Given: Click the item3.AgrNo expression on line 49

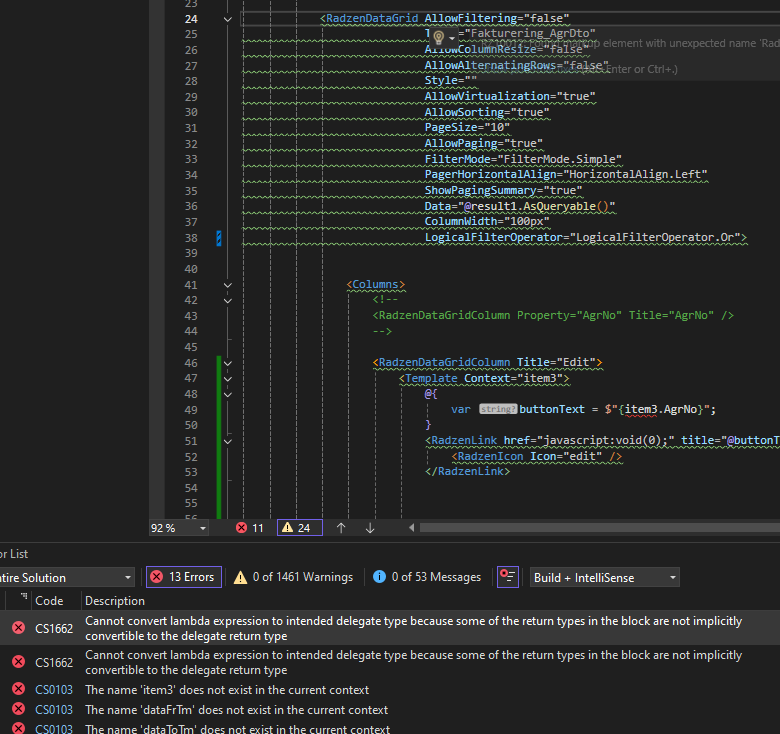Looking at the screenshot, I should point(661,409).
